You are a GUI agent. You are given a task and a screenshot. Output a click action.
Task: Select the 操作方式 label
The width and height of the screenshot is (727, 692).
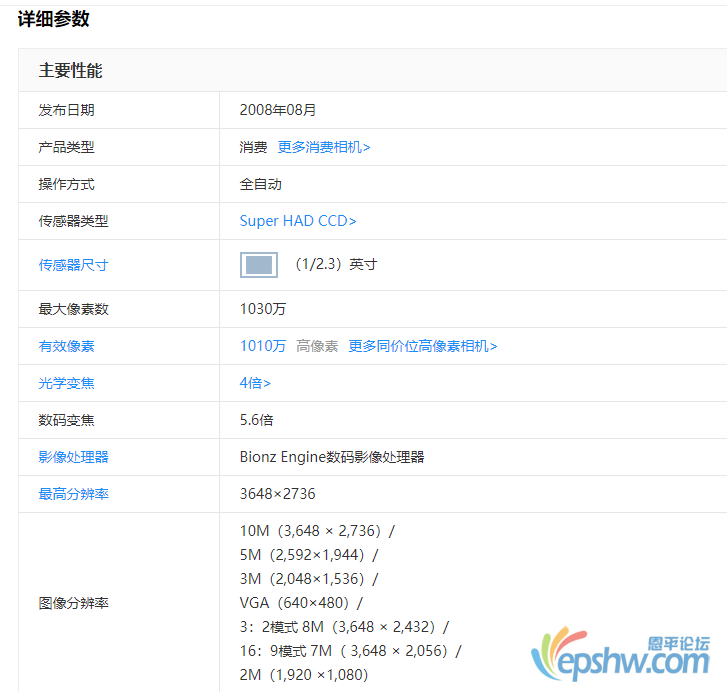tap(66, 184)
